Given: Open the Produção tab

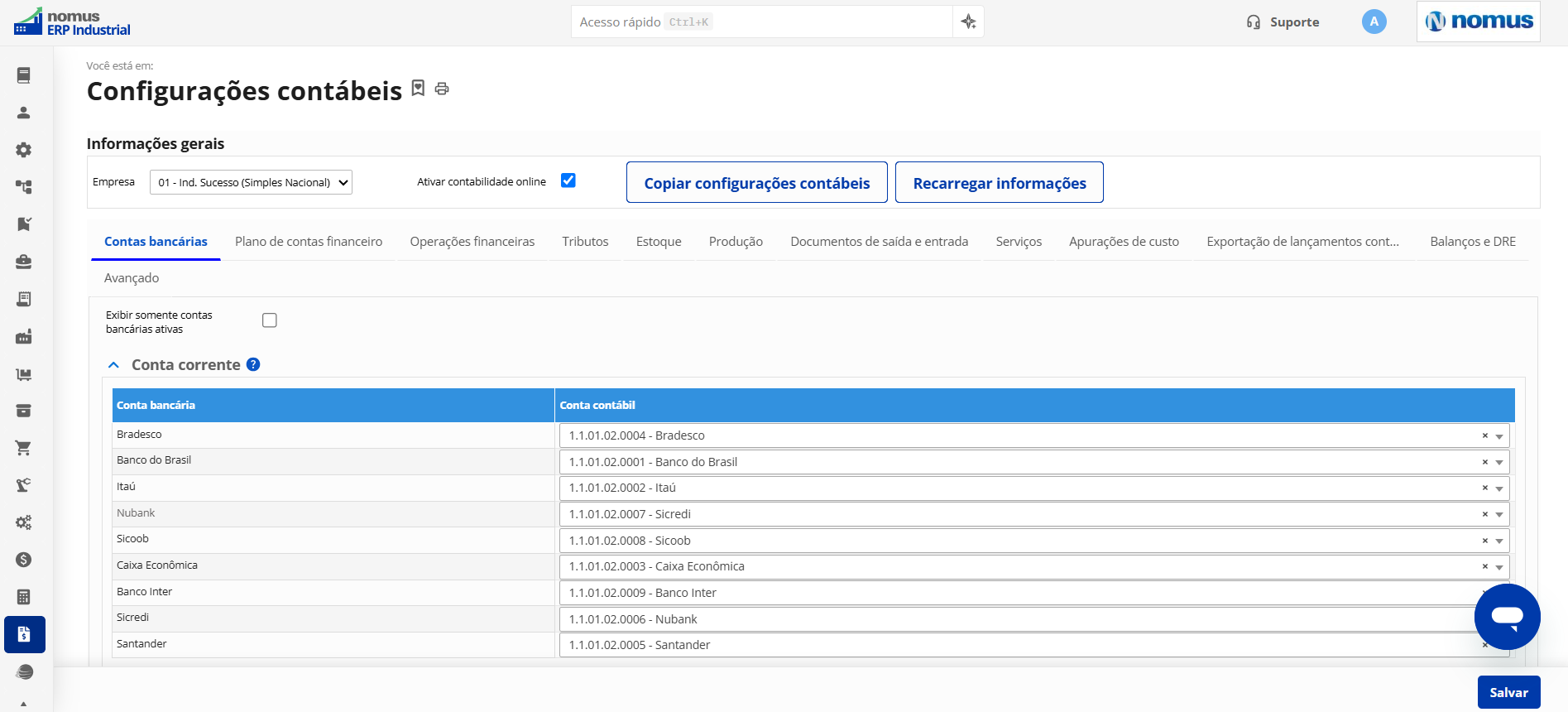Looking at the screenshot, I should click(x=736, y=242).
